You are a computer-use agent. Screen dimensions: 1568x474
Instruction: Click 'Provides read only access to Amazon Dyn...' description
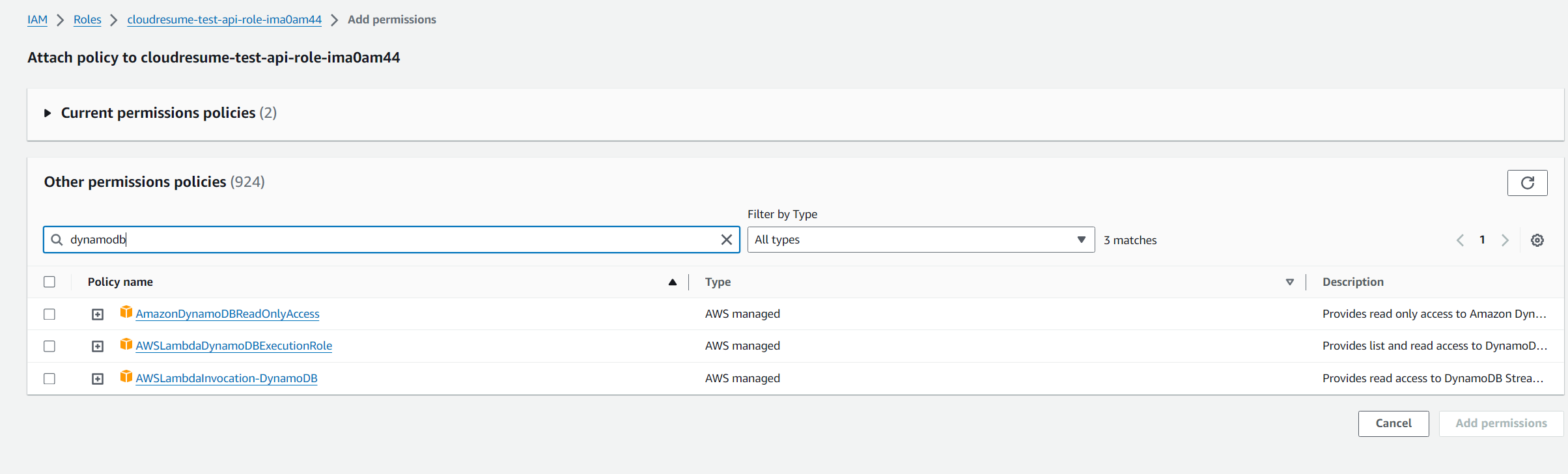[1434, 314]
